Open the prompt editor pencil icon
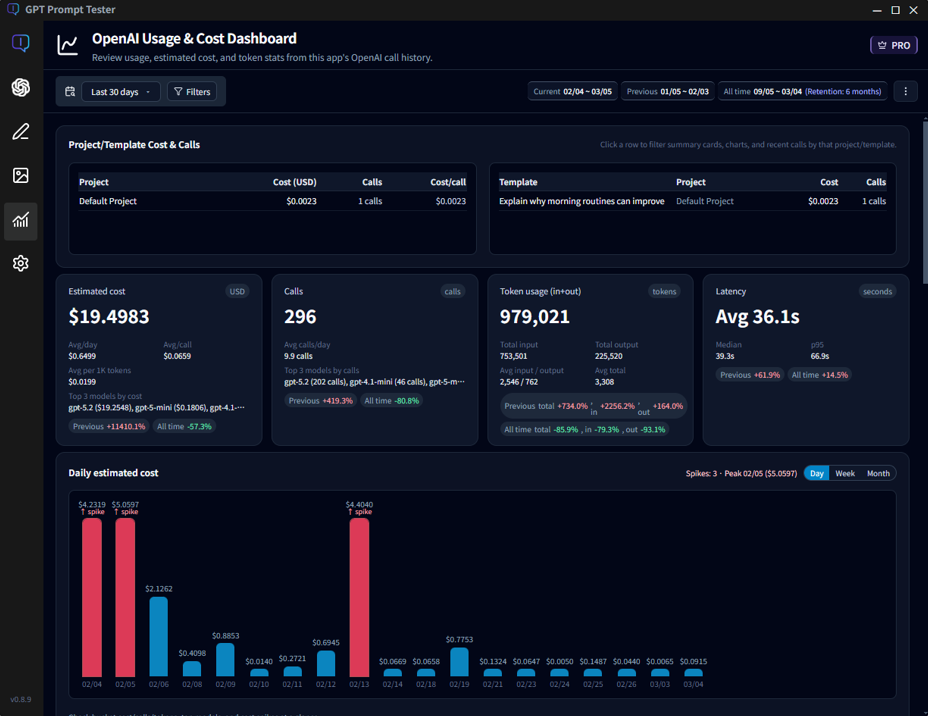 [21, 131]
